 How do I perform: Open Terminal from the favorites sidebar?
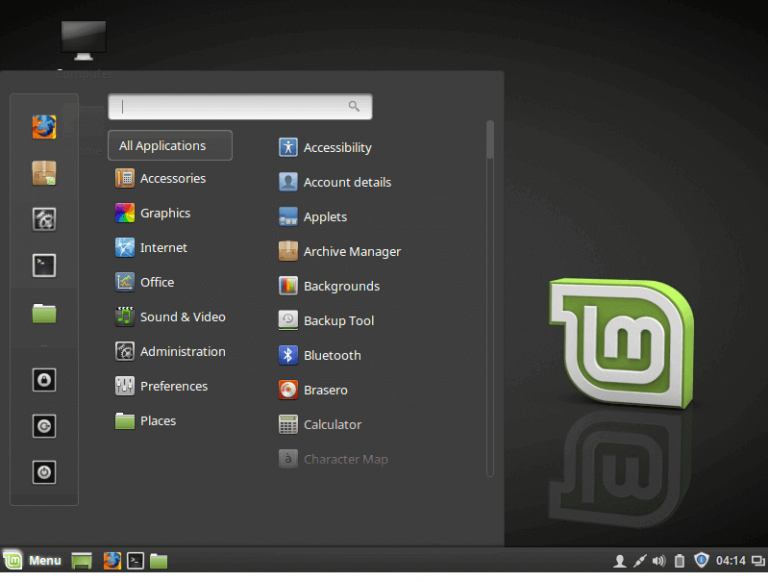pos(44,266)
